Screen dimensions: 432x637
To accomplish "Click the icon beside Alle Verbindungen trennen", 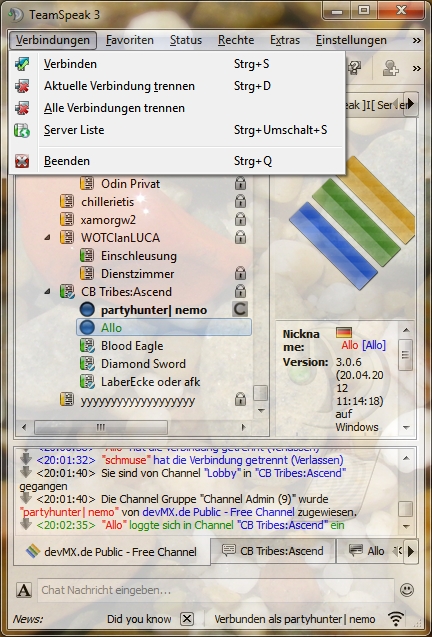I will [x=22, y=108].
